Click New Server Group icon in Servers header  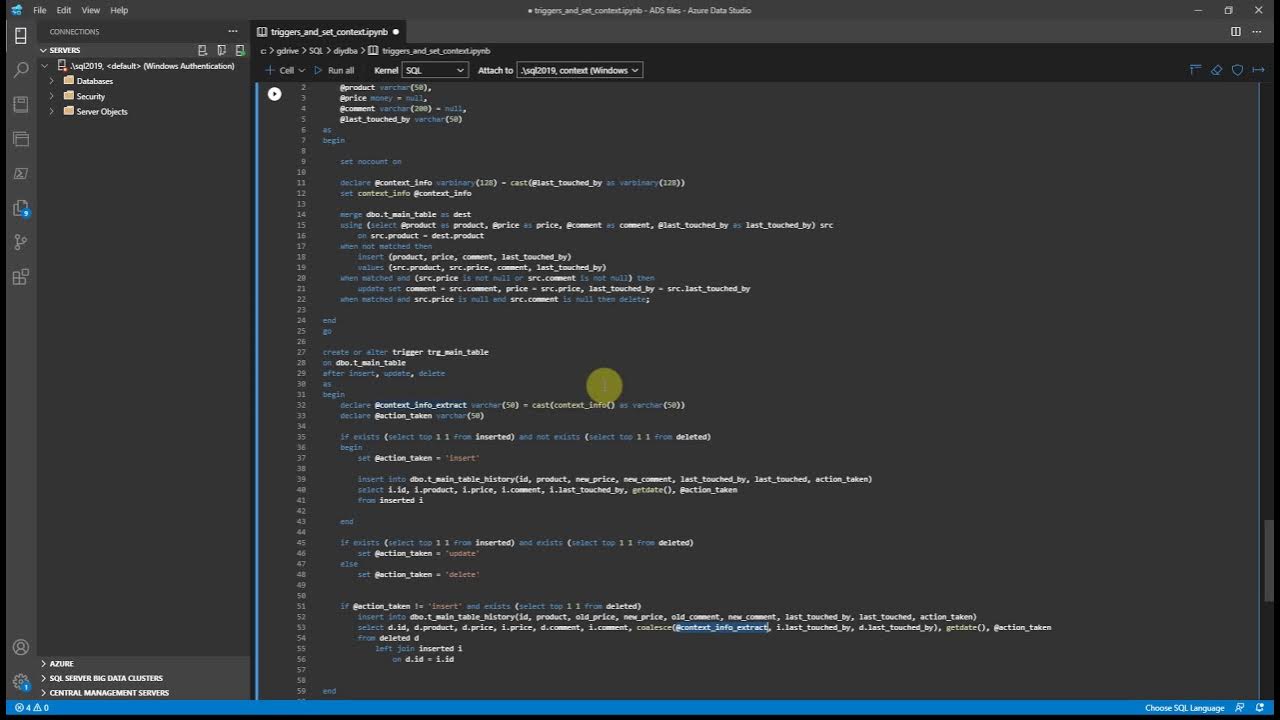coord(221,50)
